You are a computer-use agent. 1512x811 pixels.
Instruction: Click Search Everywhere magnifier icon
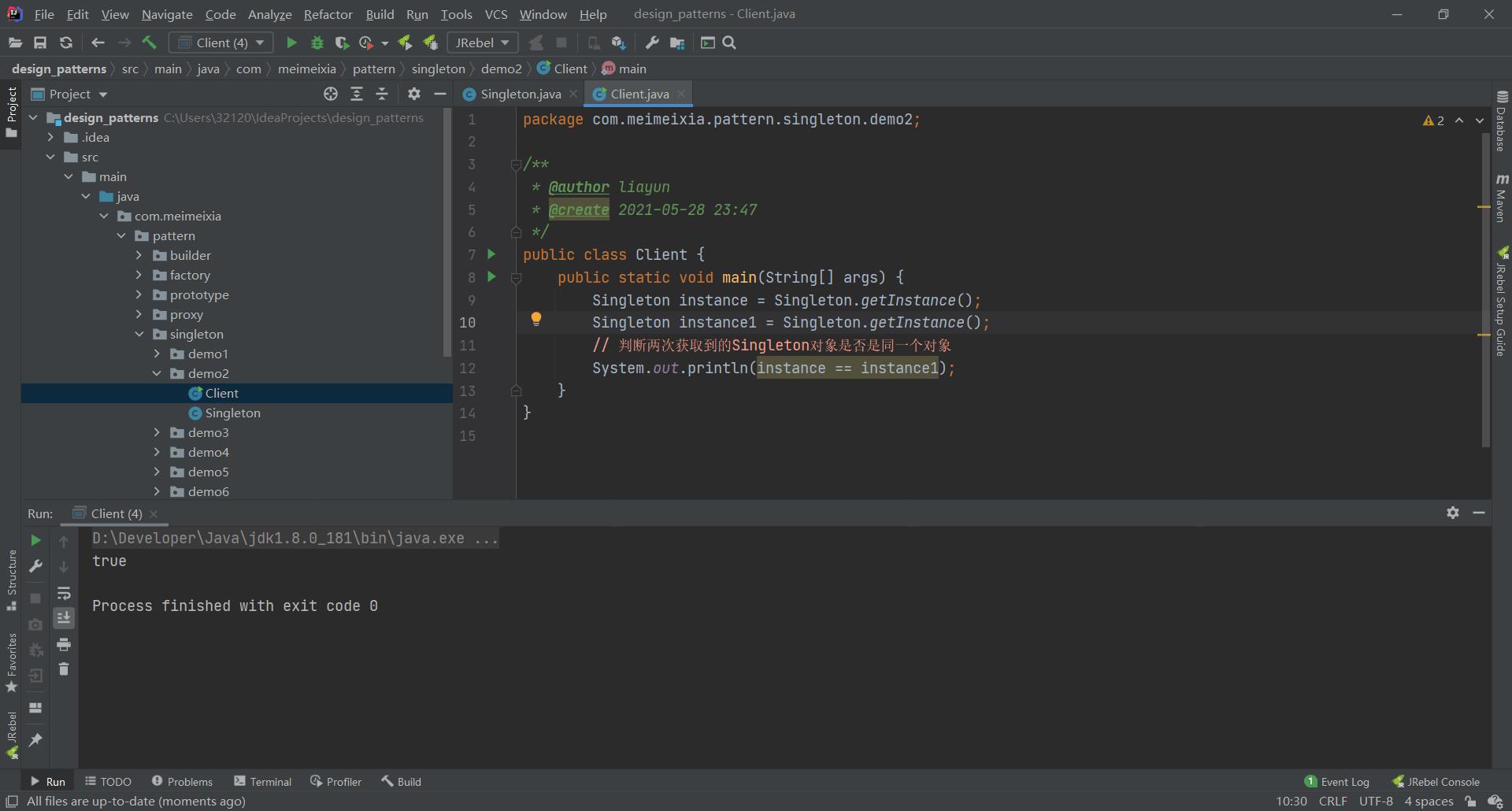(729, 43)
